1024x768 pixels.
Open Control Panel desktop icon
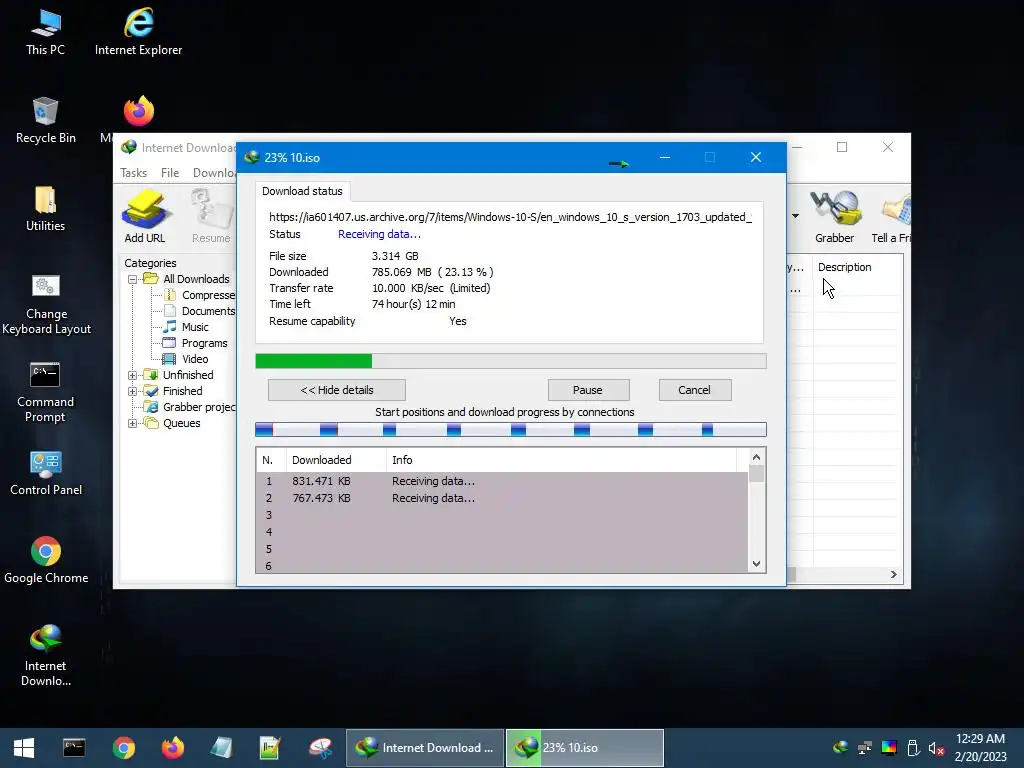(x=46, y=473)
